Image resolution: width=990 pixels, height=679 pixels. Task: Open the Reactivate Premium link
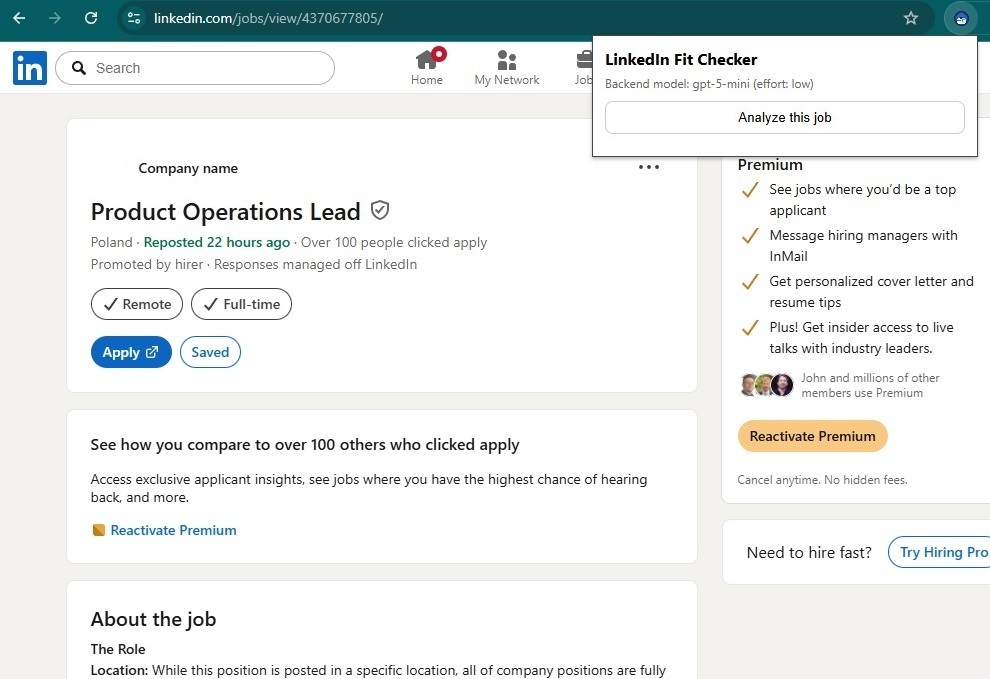pos(173,530)
